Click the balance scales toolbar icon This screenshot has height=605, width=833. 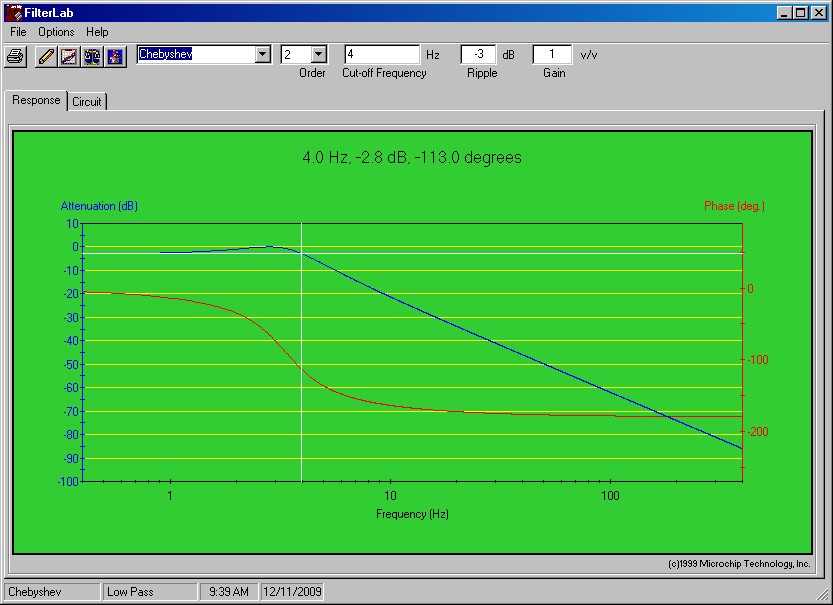click(92, 56)
